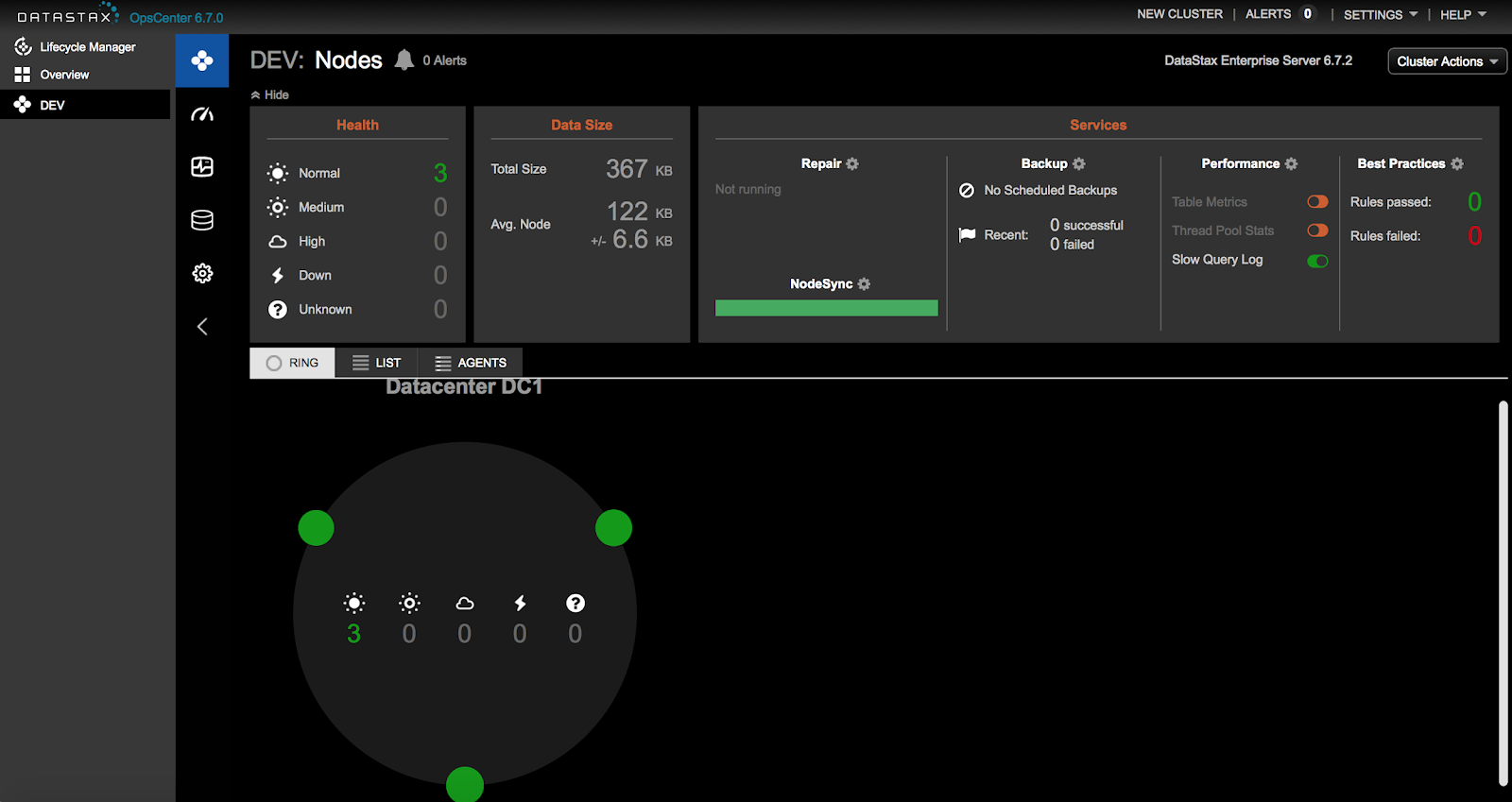This screenshot has height=802, width=1512.
Task: Open the dashboard gauge icon in sidebar
Action: (x=202, y=114)
